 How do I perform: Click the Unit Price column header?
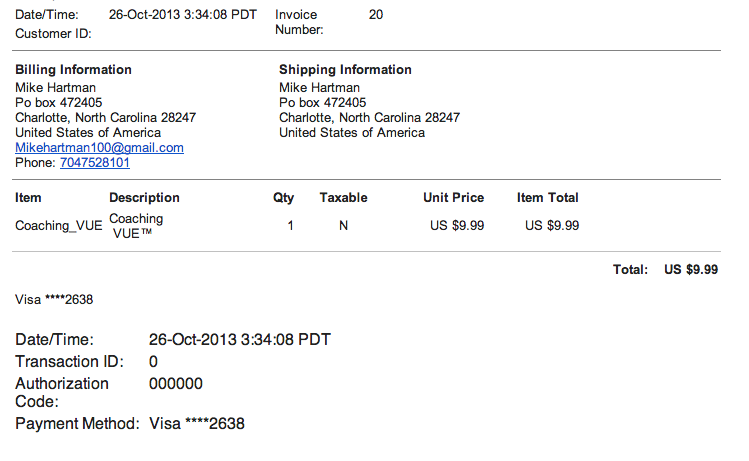(x=453, y=198)
